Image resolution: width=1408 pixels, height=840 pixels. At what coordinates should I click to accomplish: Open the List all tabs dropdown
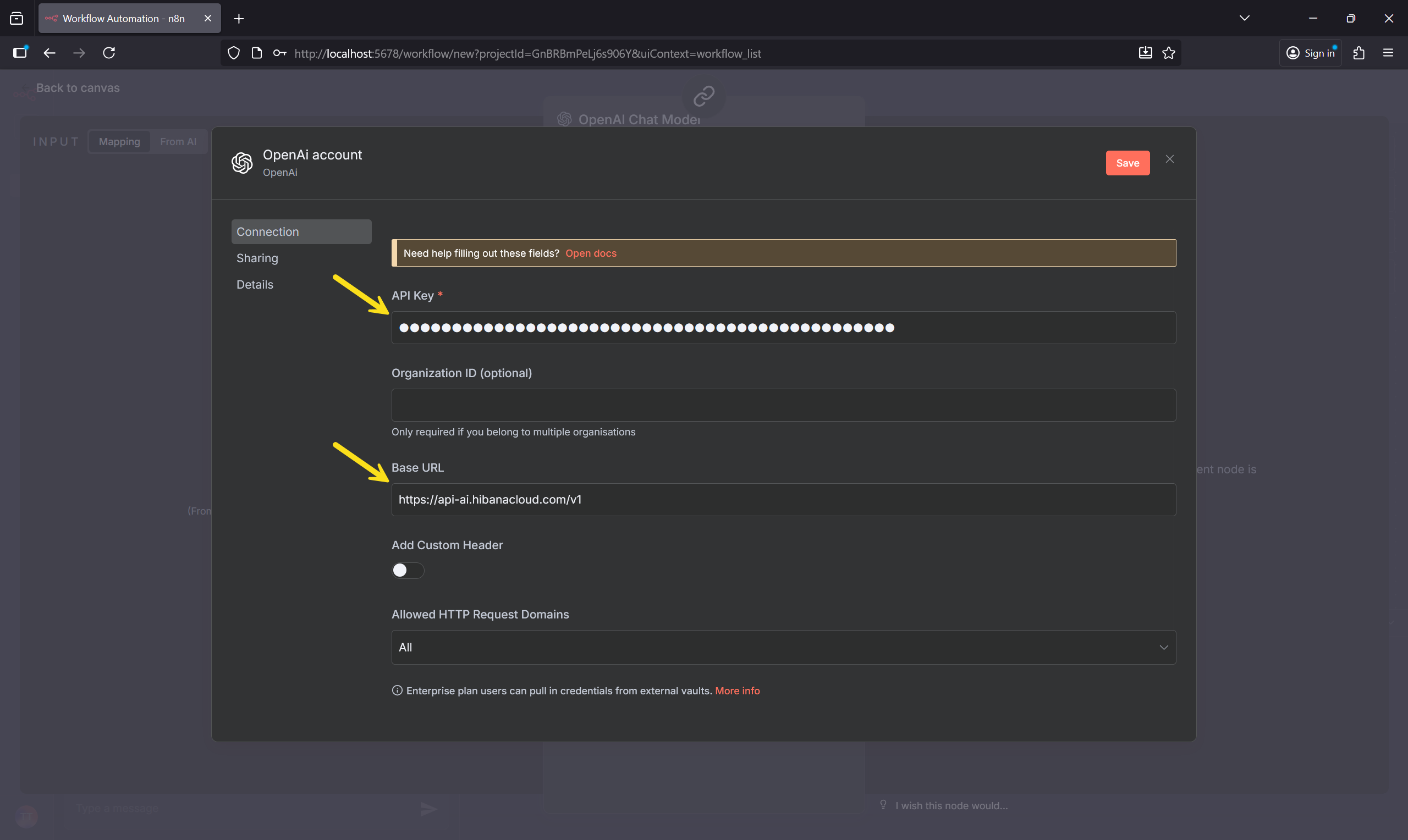point(1245,19)
